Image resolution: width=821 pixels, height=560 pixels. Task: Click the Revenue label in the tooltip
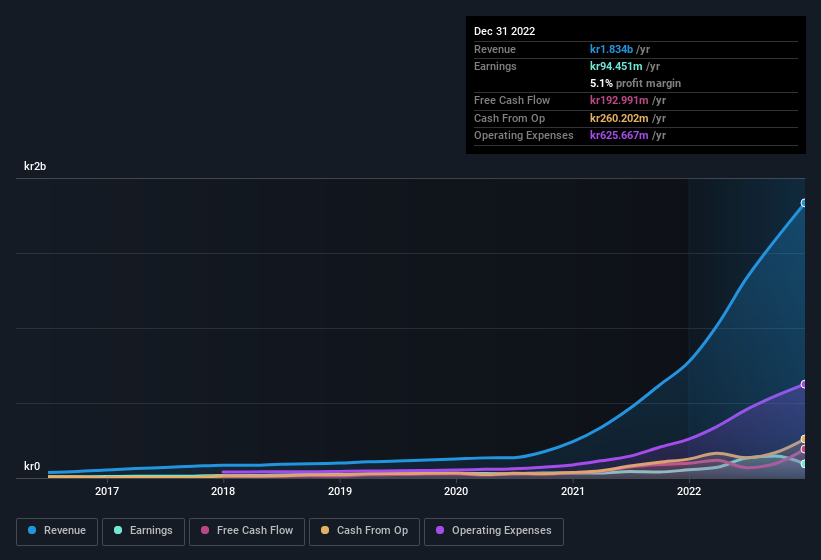495,49
